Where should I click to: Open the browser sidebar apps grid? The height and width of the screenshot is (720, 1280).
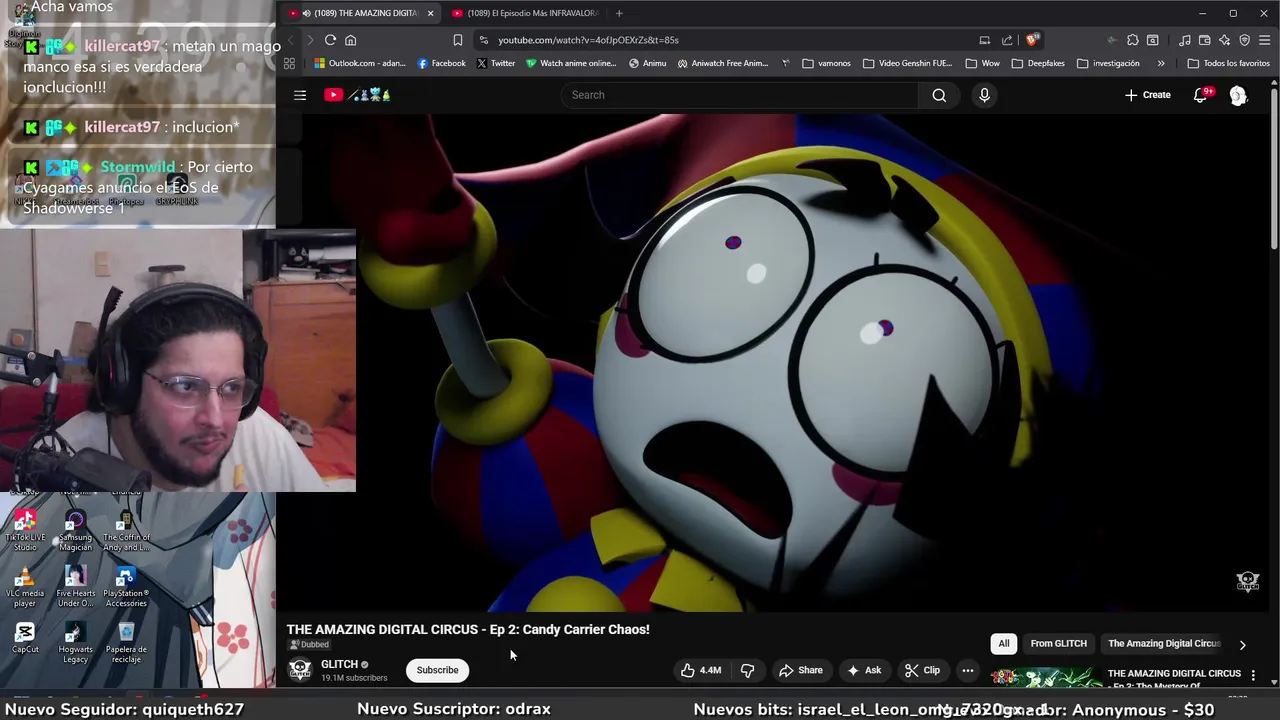coord(289,63)
